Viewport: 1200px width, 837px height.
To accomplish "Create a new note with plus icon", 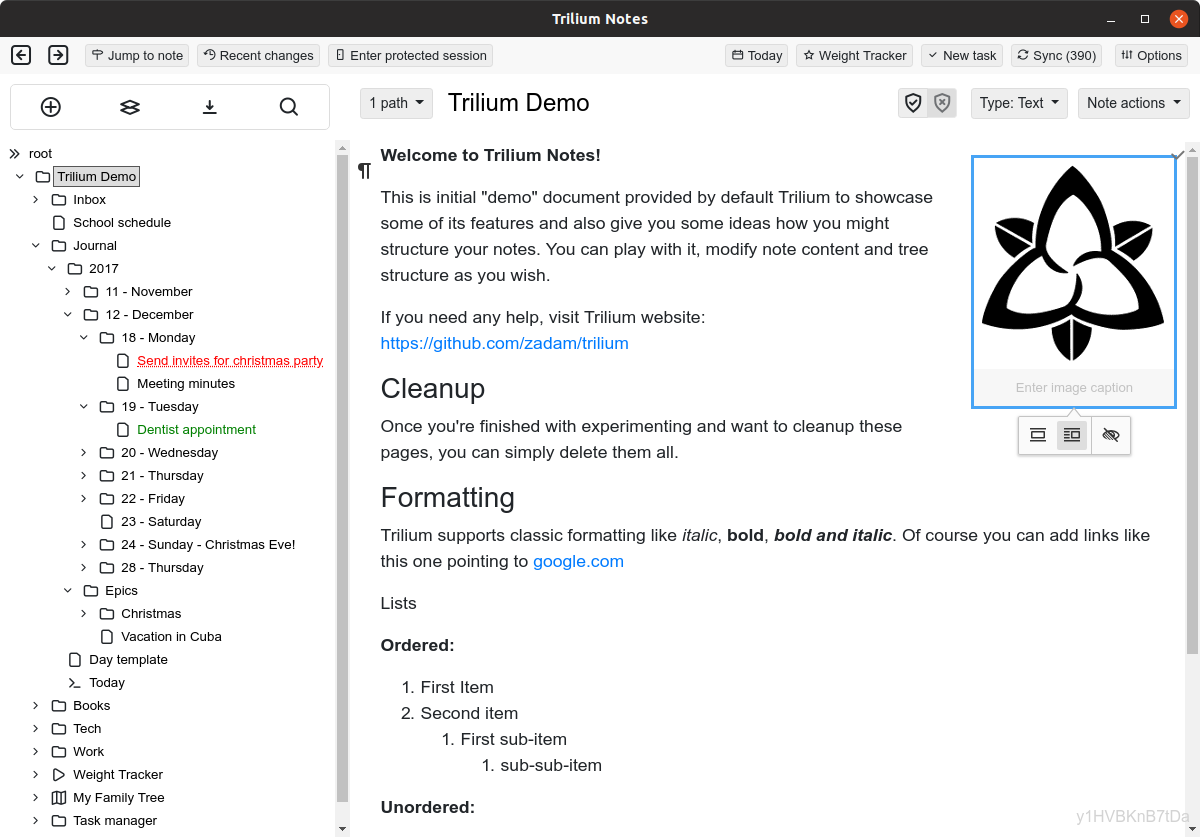I will [50, 107].
